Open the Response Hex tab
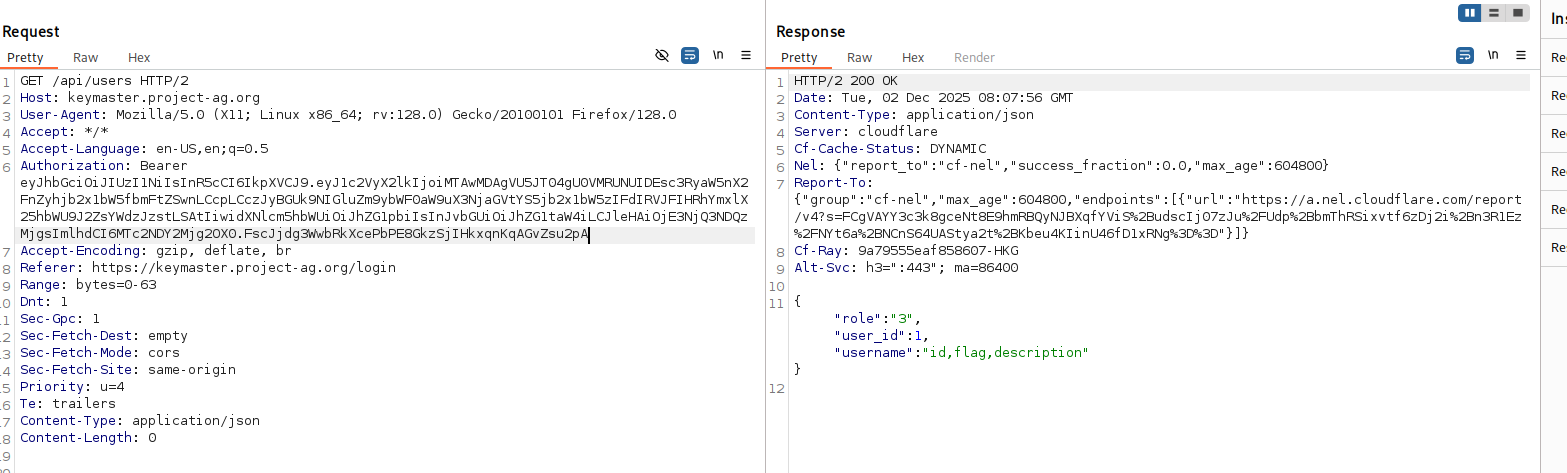Viewport: 1567px width, 473px height. [x=913, y=58]
